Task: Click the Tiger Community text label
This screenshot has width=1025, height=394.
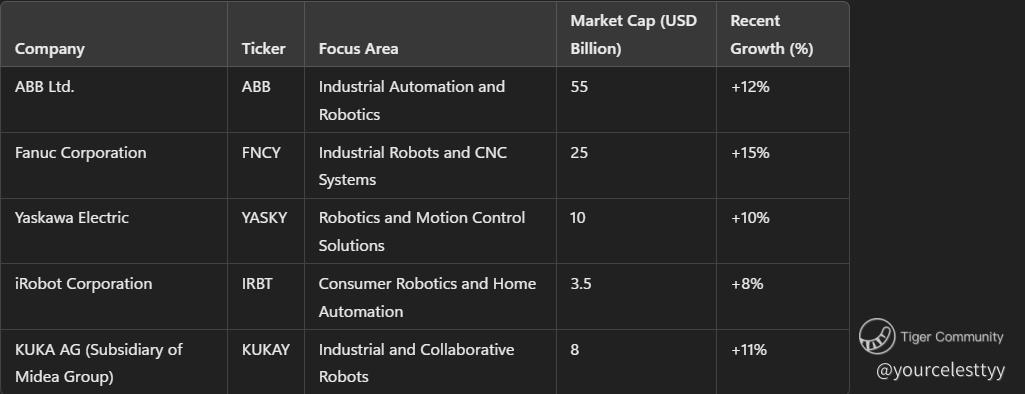Action: coord(951,337)
